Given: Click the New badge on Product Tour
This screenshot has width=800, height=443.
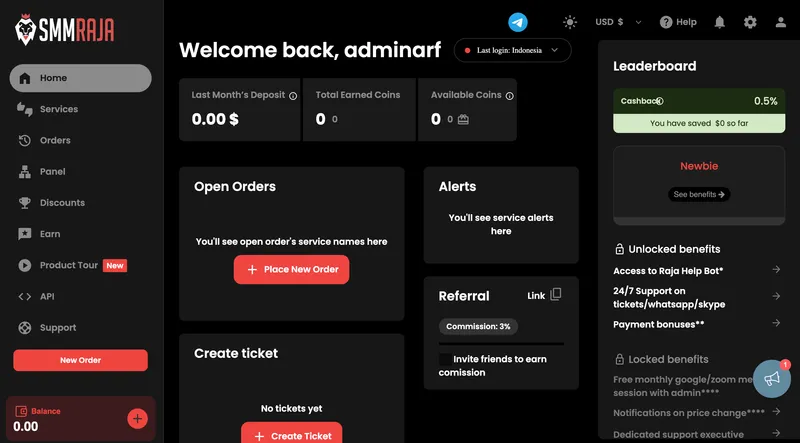Looking at the screenshot, I should [115, 265].
